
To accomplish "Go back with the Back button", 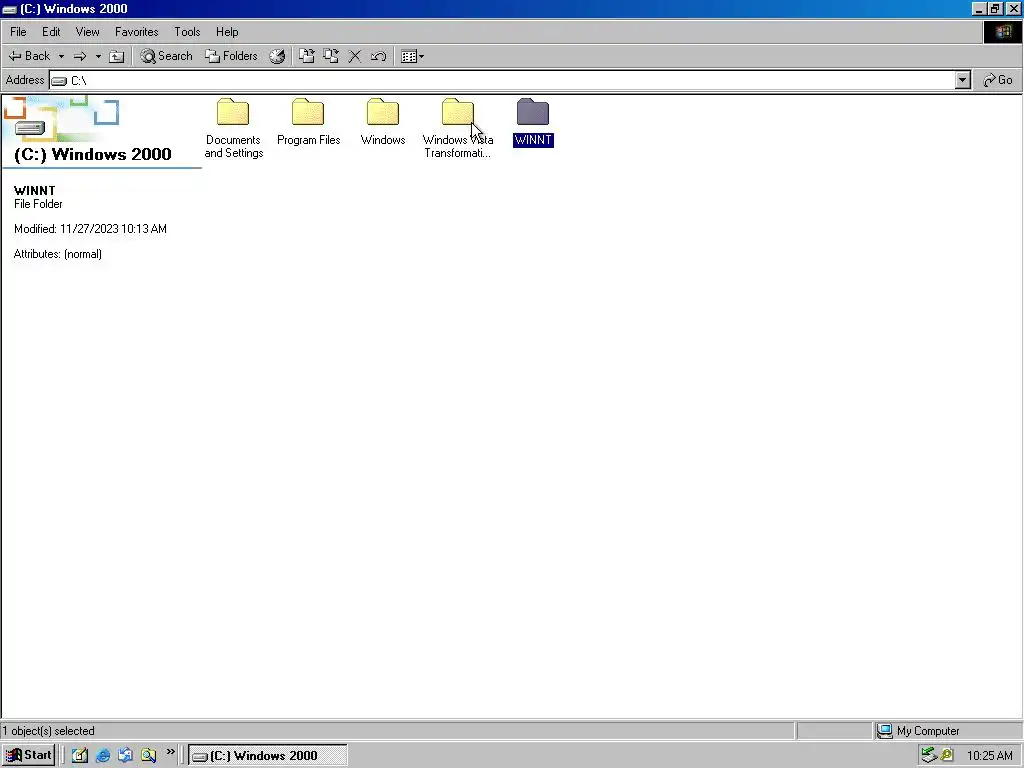I will [x=29, y=56].
